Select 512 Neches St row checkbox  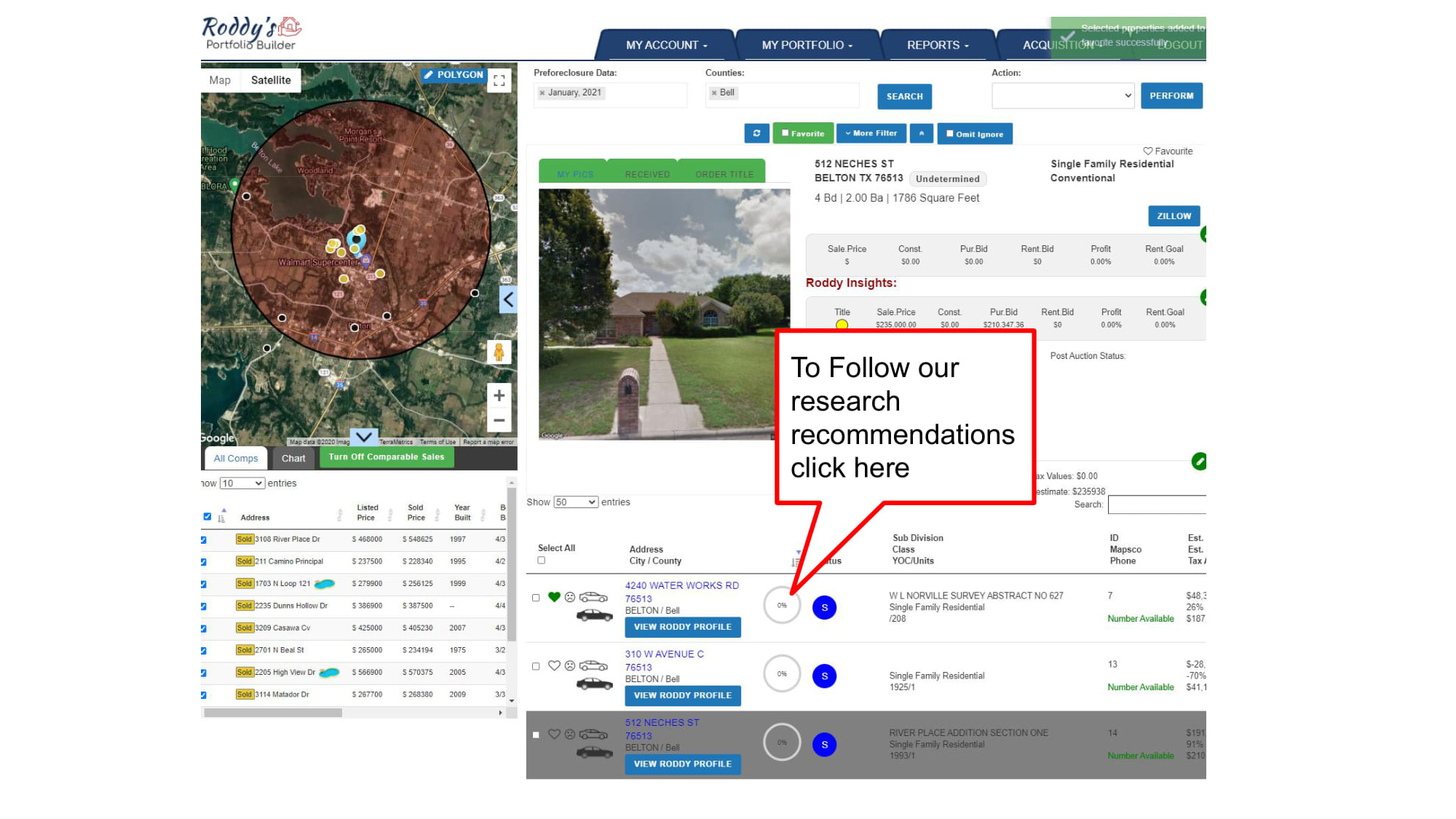coord(536,735)
